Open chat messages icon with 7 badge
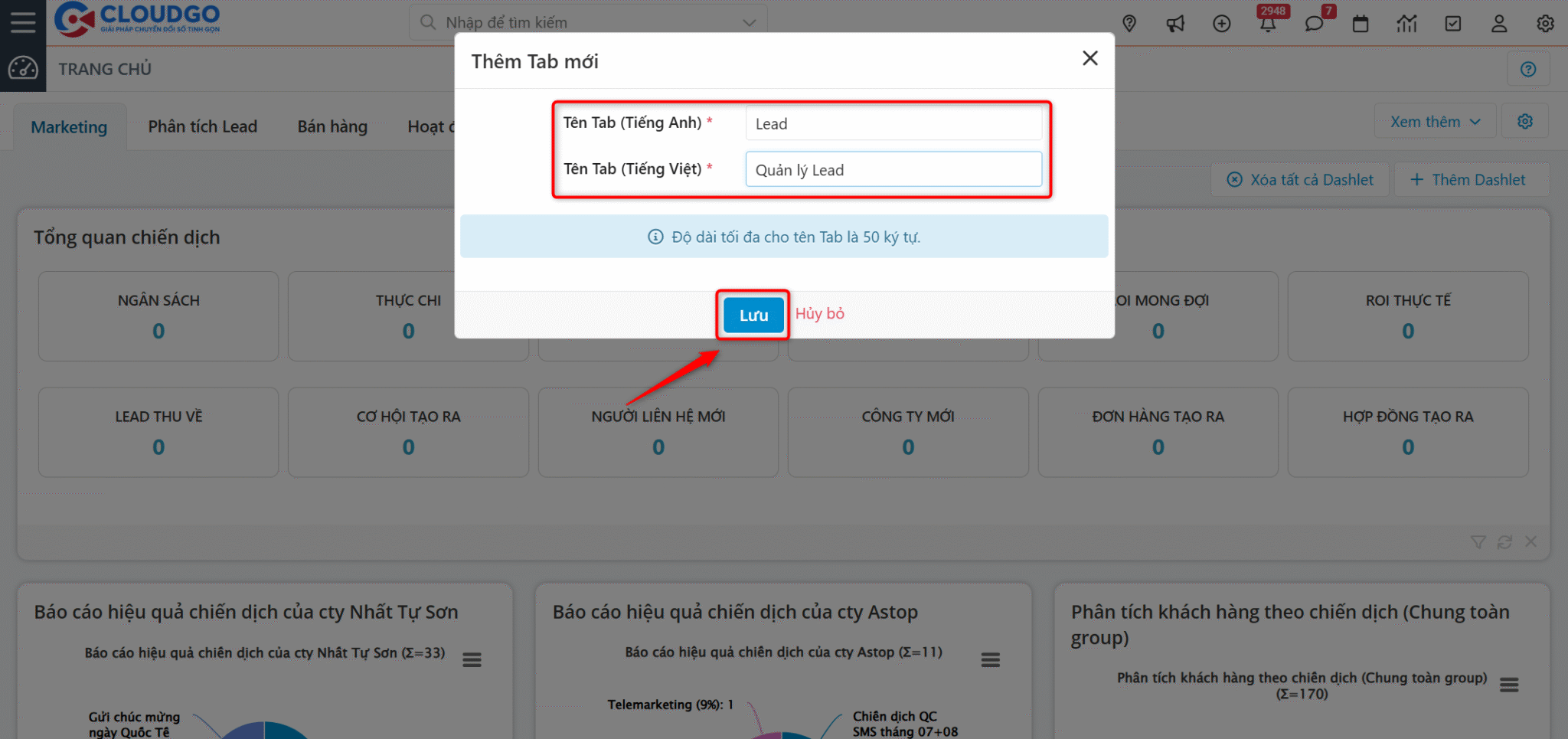 [x=1315, y=24]
